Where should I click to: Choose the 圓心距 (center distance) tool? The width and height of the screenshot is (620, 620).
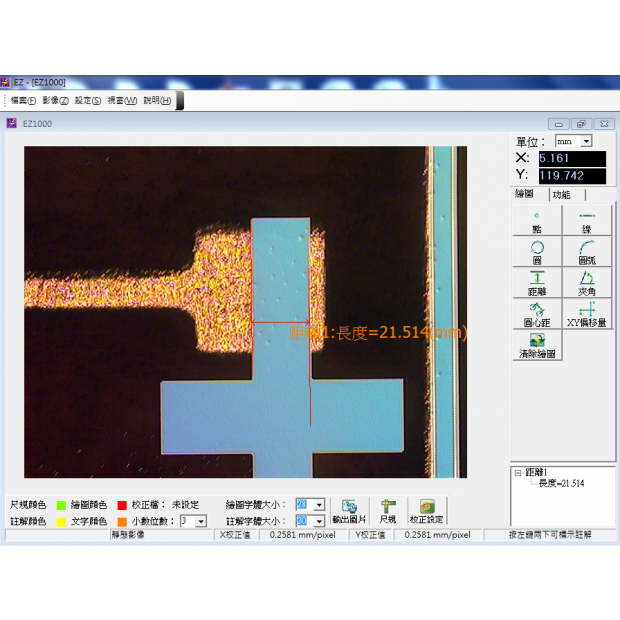coord(537,314)
